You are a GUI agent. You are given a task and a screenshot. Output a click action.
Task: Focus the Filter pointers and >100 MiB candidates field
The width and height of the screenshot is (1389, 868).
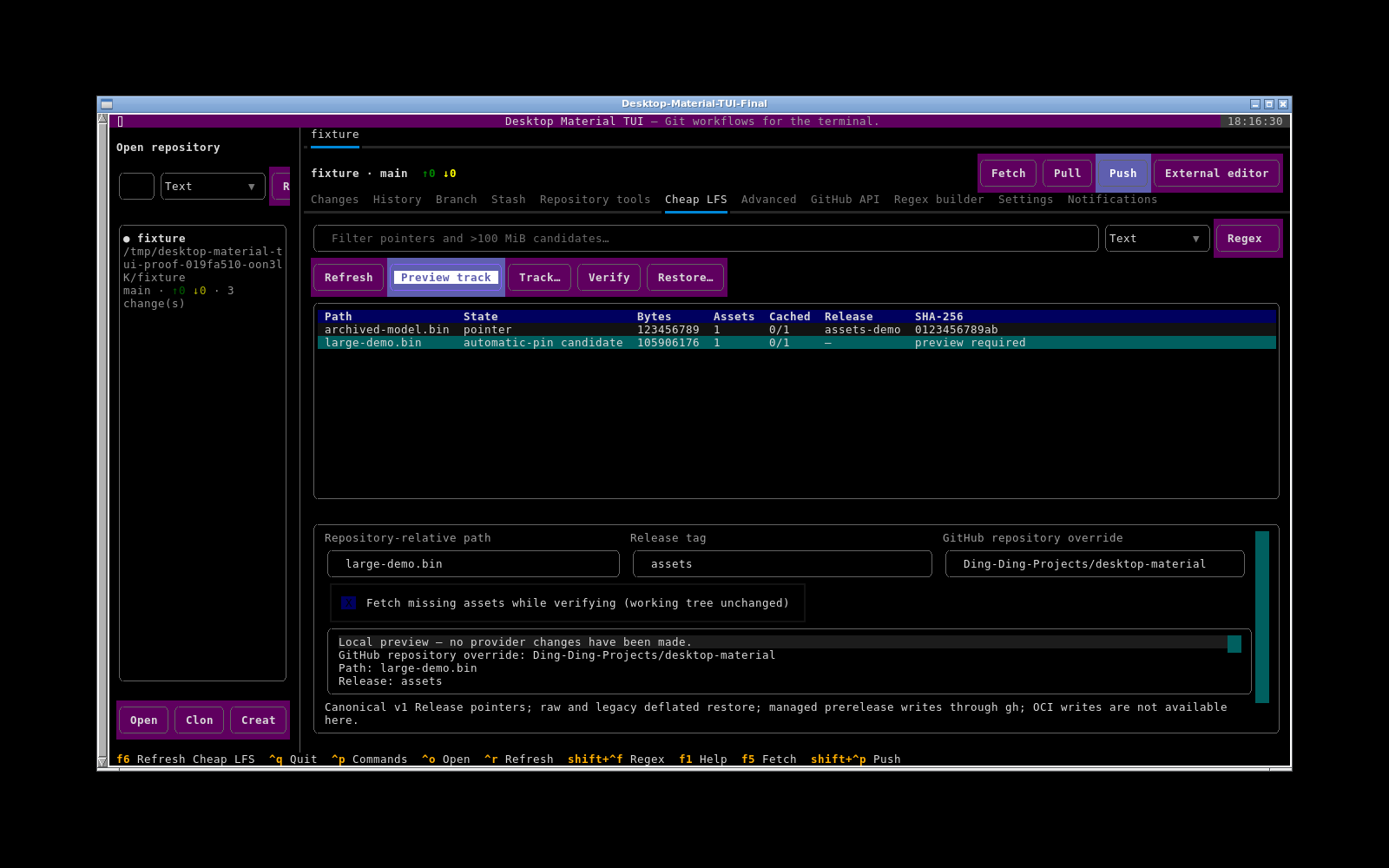pos(706,239)
